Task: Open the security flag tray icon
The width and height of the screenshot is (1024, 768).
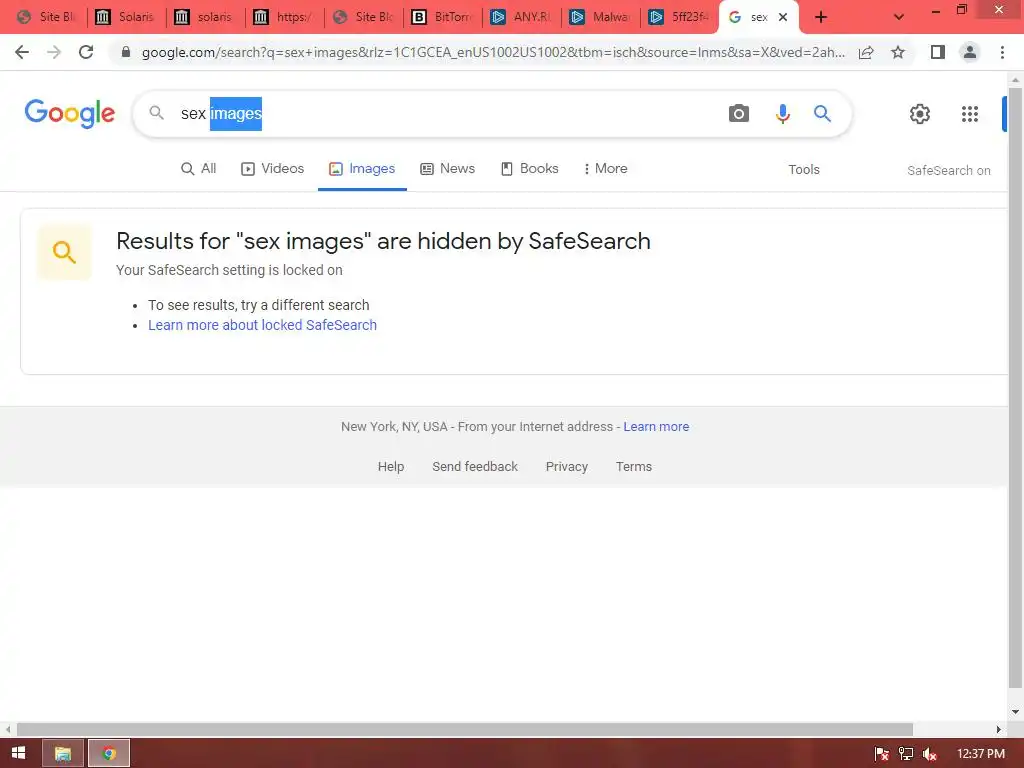Action: (882, 754)
